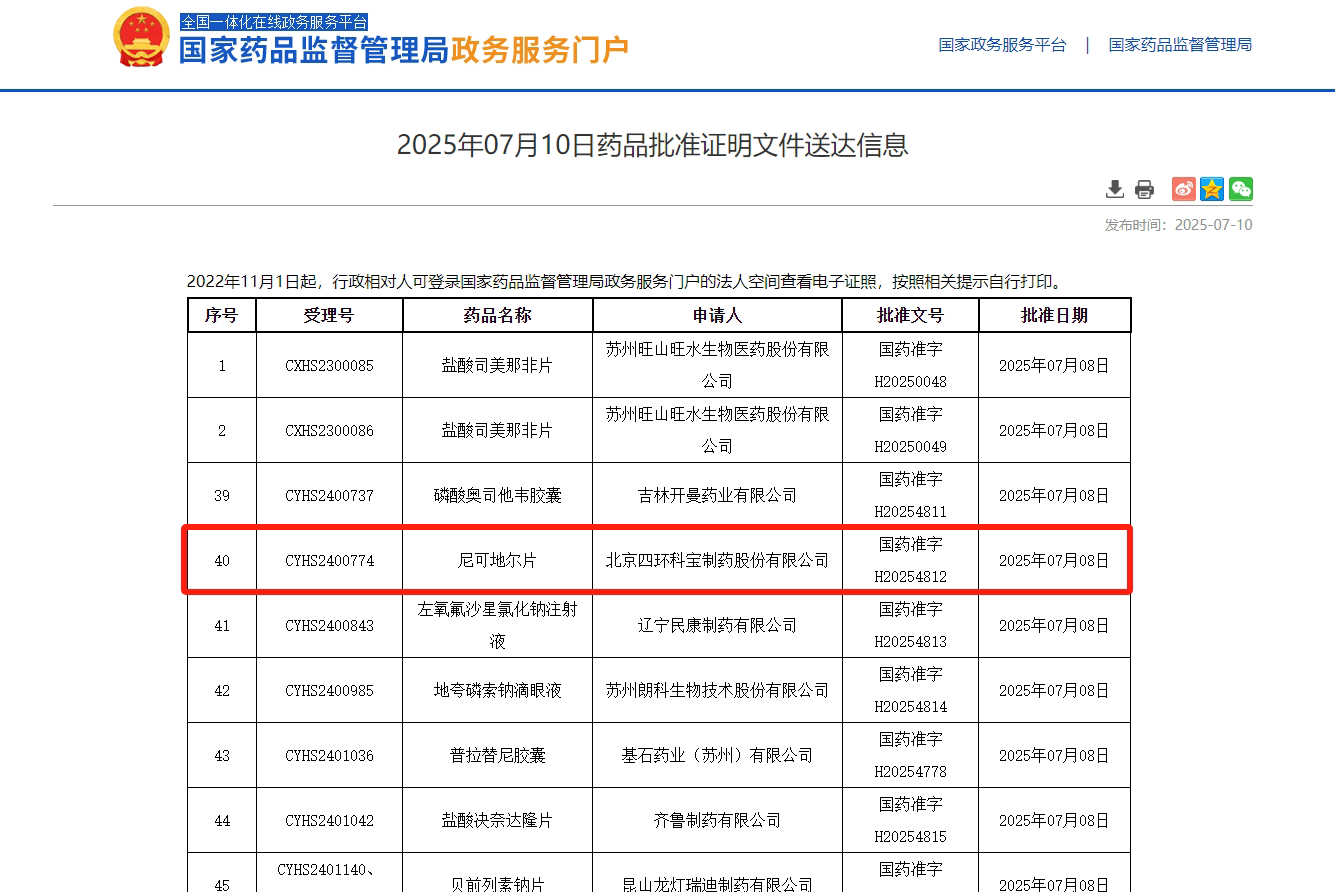Select acceptance number CYHS2400774

pos(329,561)
